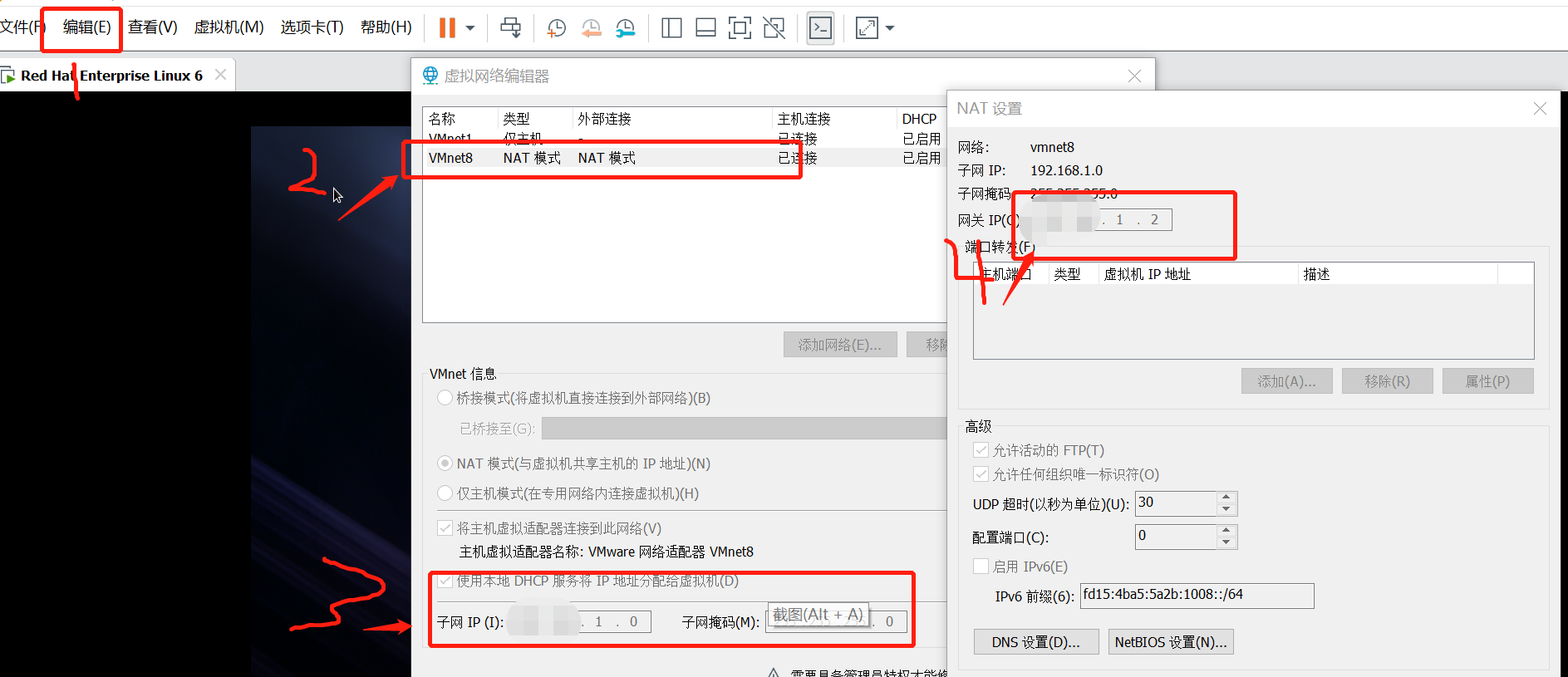Select the 桥接模式 radio button
The width and height of the screenshot is (1568, 677).
(x=445, y=398)
